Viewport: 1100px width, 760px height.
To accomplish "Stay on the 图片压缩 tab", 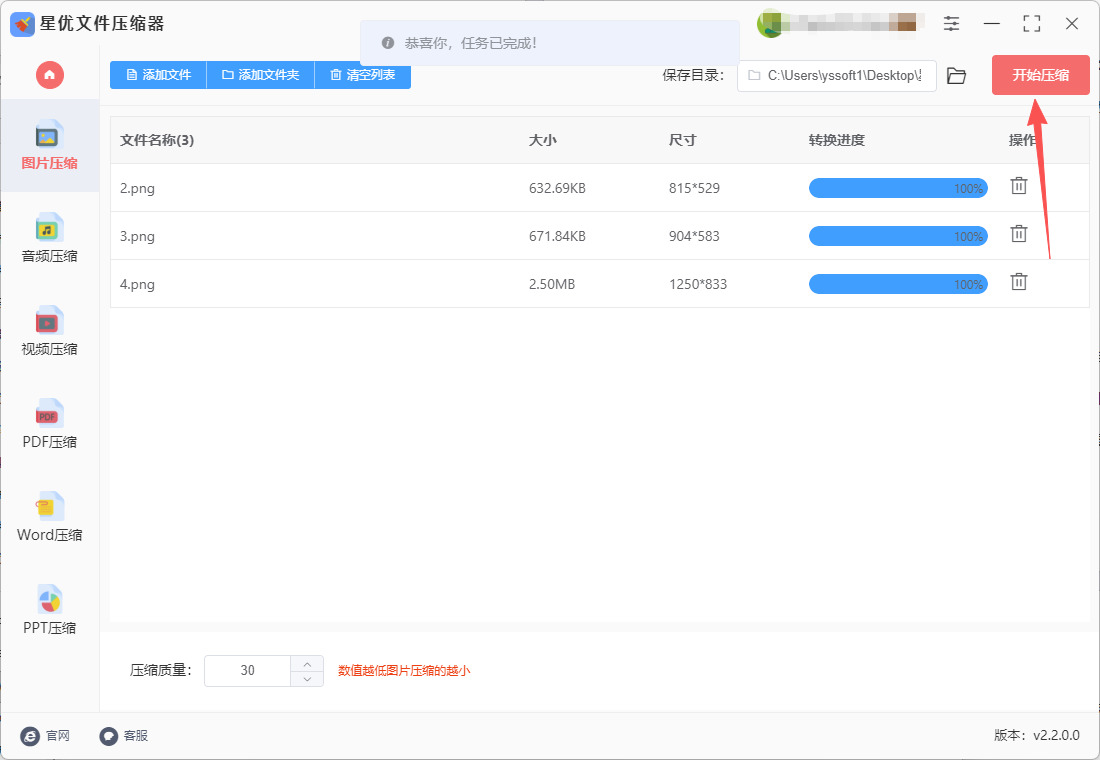I will [48, 145].
